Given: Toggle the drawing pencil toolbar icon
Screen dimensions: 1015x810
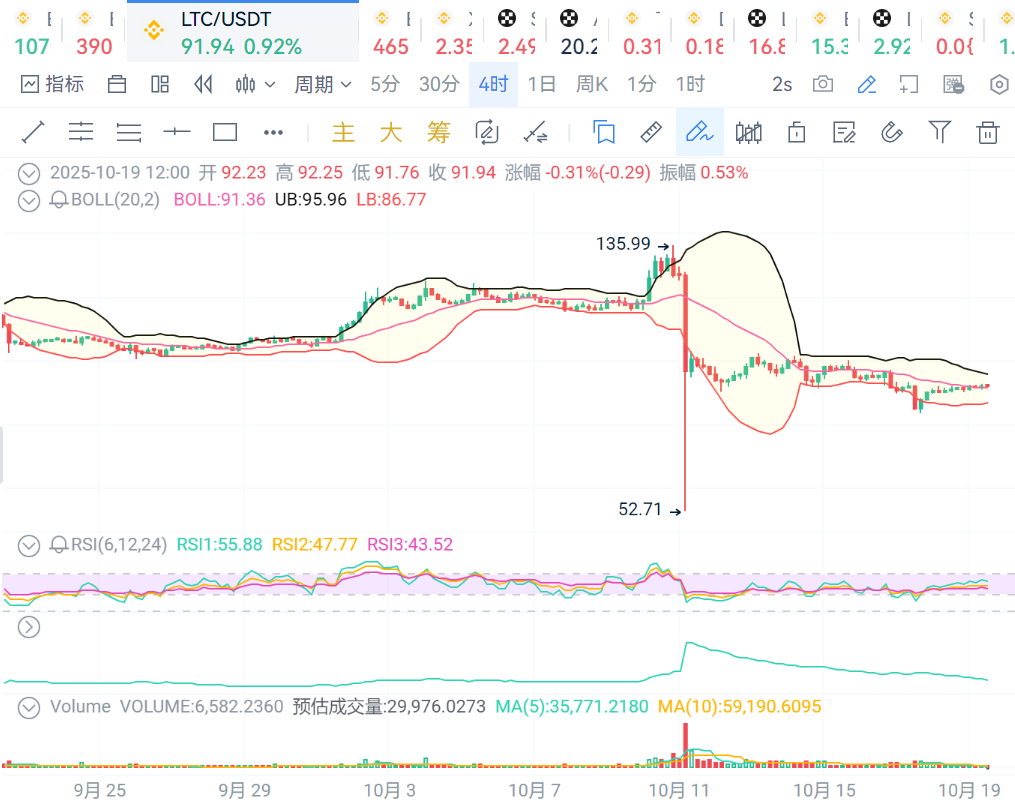Looking at the screenshot, I should (866, 84).
